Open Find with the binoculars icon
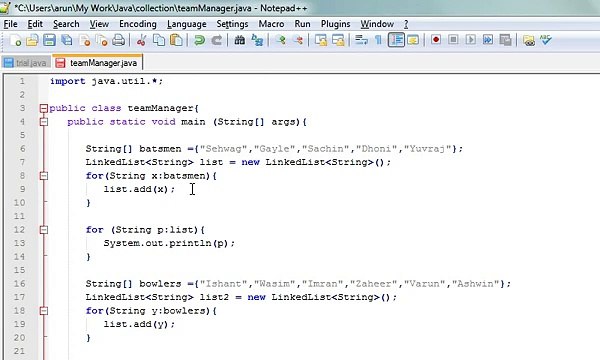The height and width of the screenshot is (360, 600). pyautogui.click(x=240, y=40)
